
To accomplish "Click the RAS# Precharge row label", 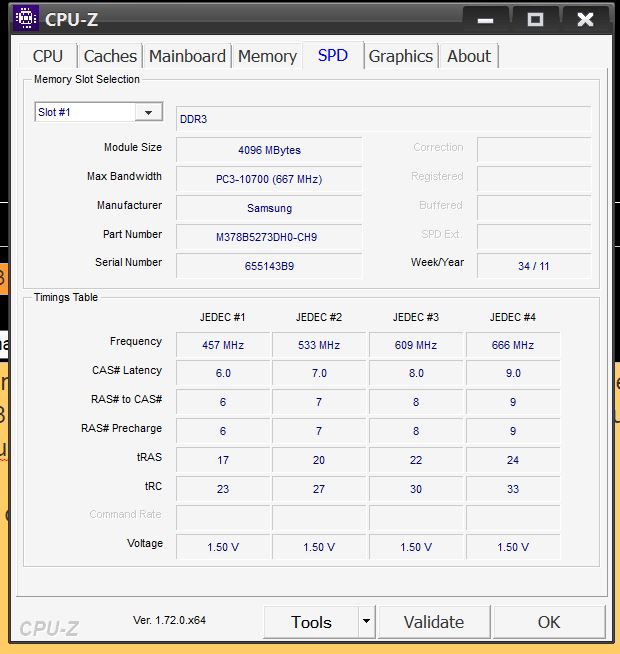I will [121, 428].
